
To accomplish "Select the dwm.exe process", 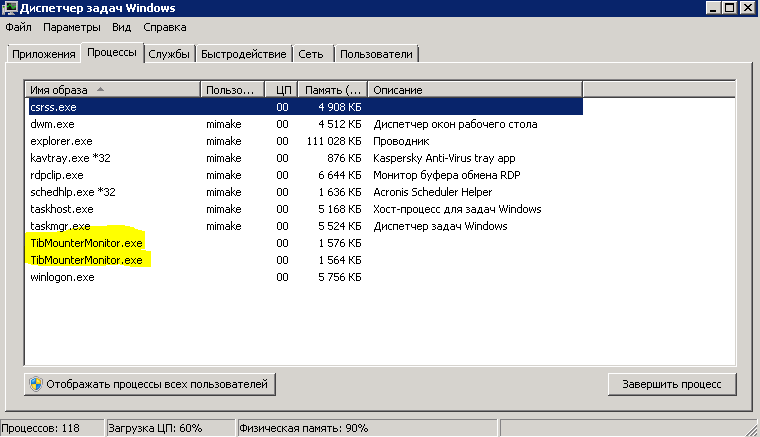I will click(x=304, y=124).
